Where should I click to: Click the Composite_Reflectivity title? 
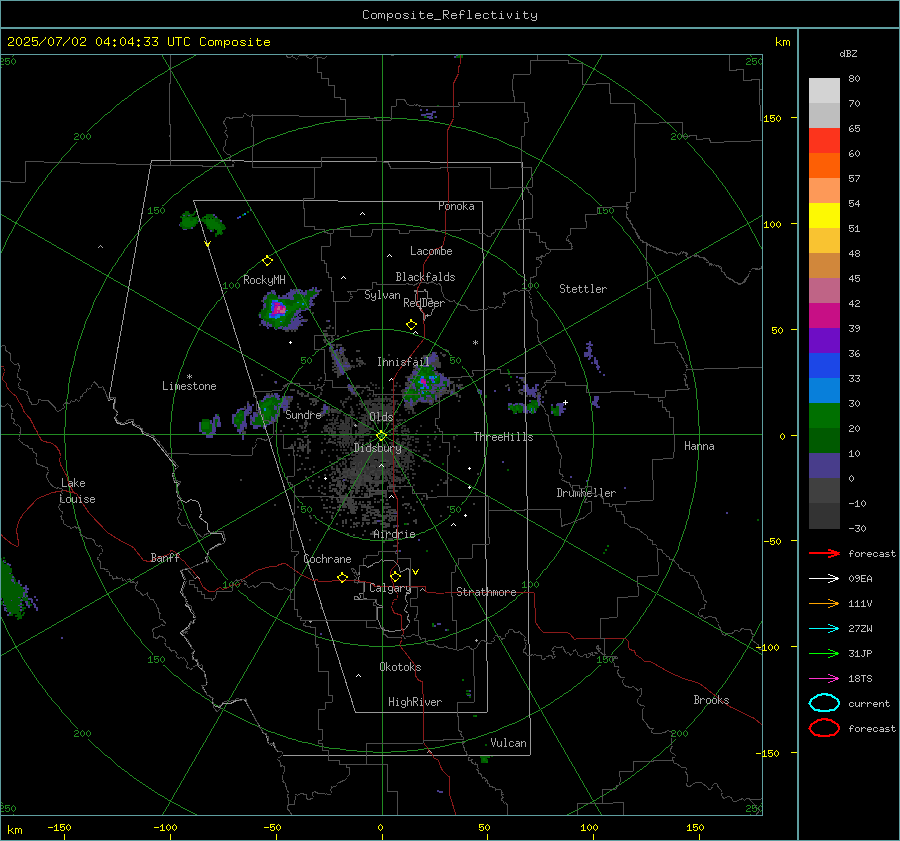coord(449,15)
